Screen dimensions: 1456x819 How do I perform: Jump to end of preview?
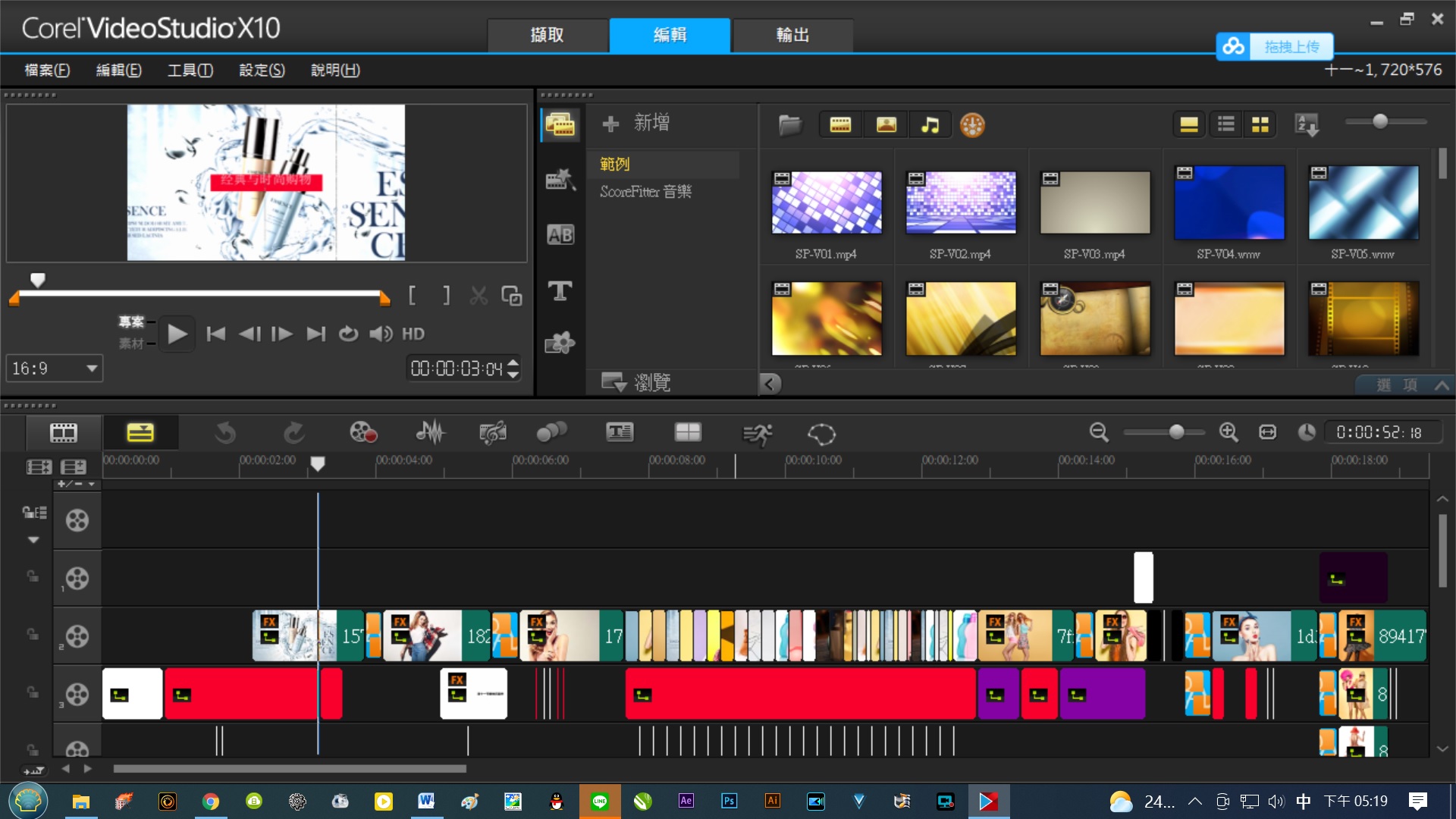pyautogui.click(x=315, y=334)
